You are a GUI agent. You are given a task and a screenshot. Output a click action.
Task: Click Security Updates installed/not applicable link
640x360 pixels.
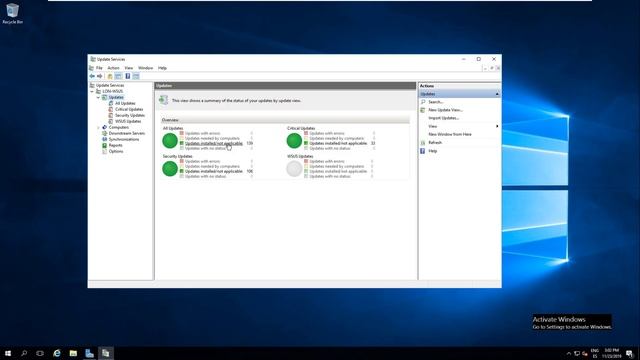point(213,171)
